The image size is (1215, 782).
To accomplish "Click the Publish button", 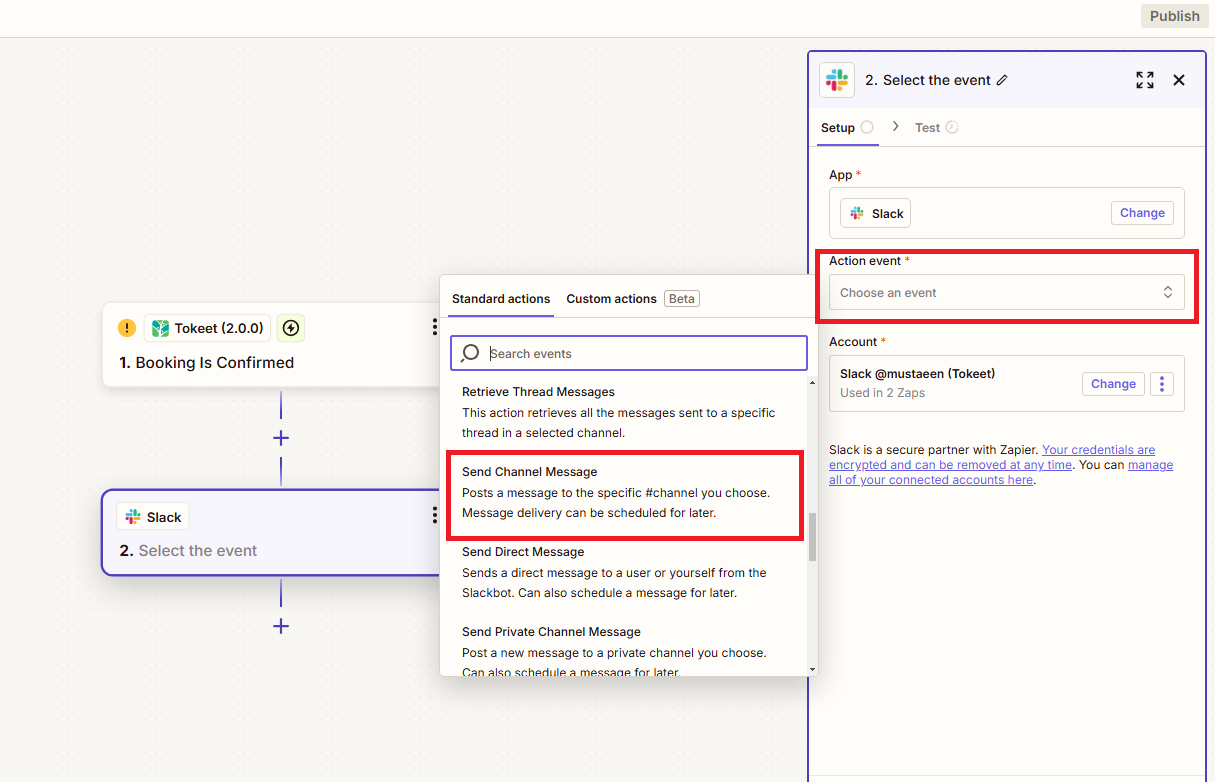I will (x=1174, y=16).
